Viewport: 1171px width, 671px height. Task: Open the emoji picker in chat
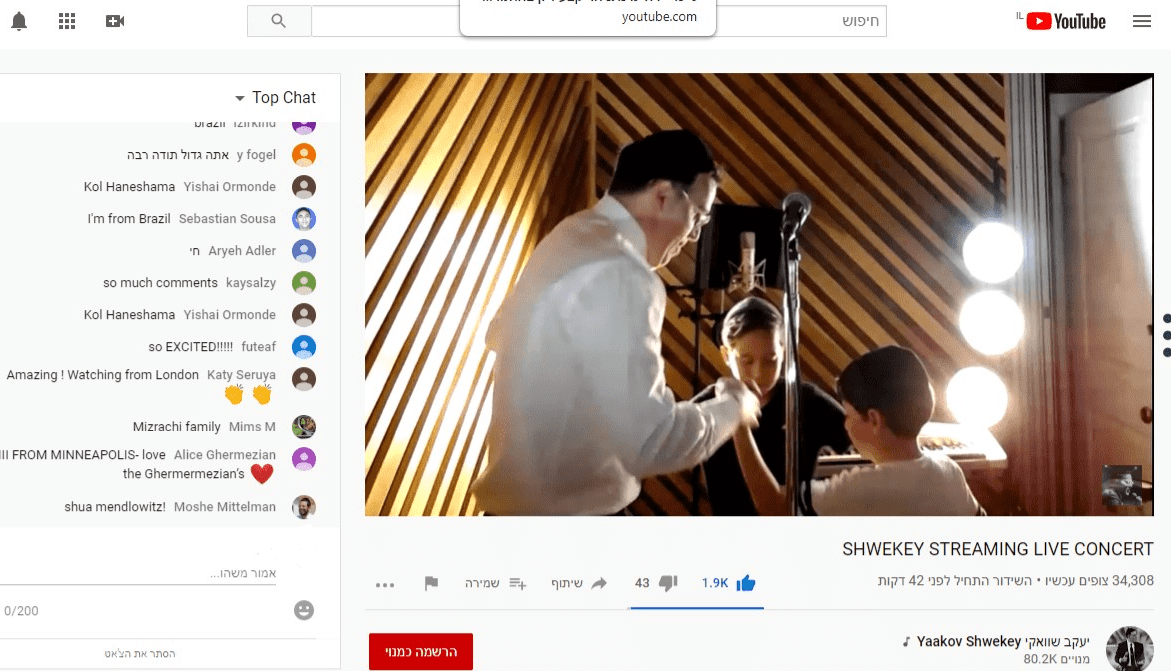(x=304, y=610)
